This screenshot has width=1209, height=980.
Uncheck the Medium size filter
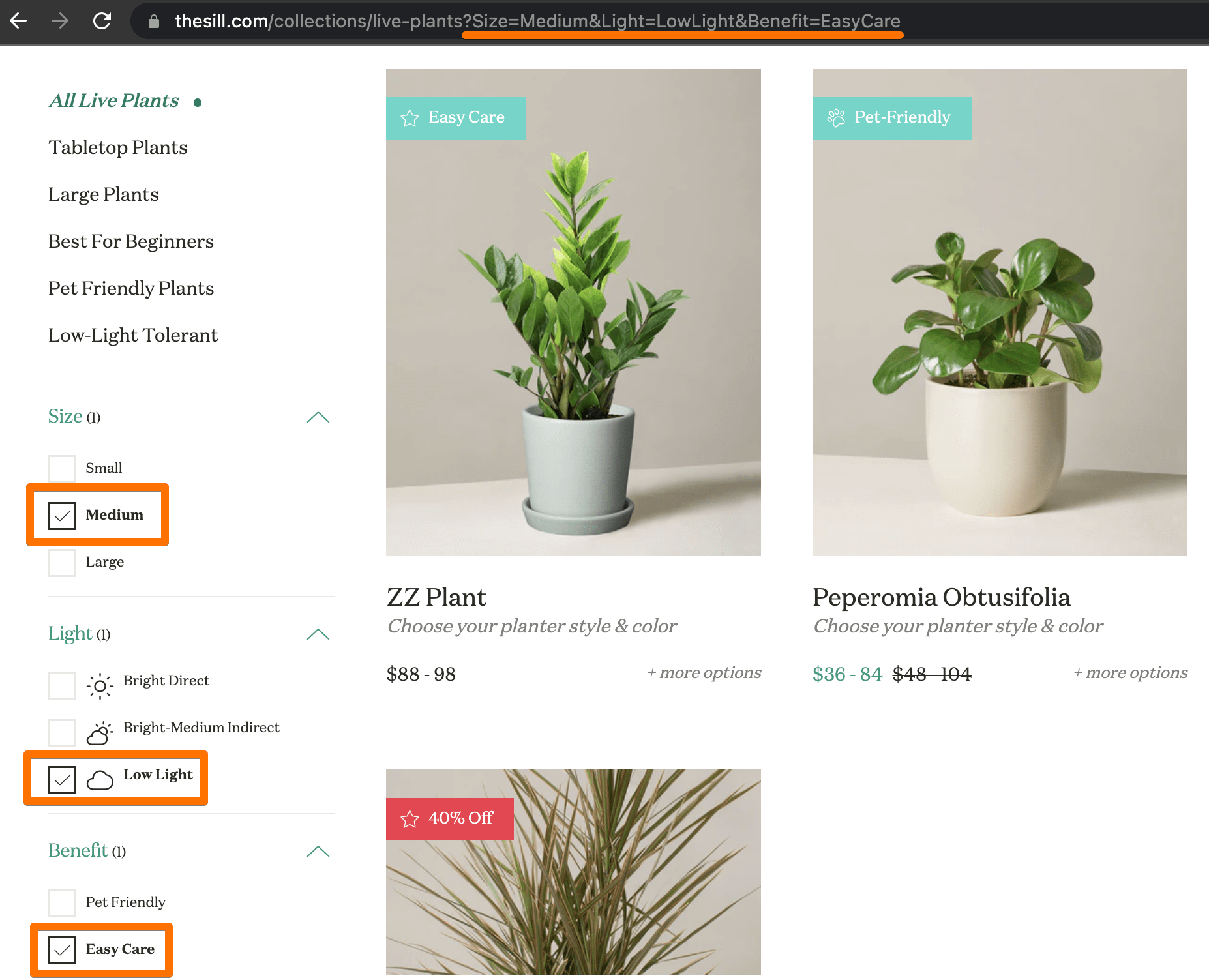tap(62, 515)
